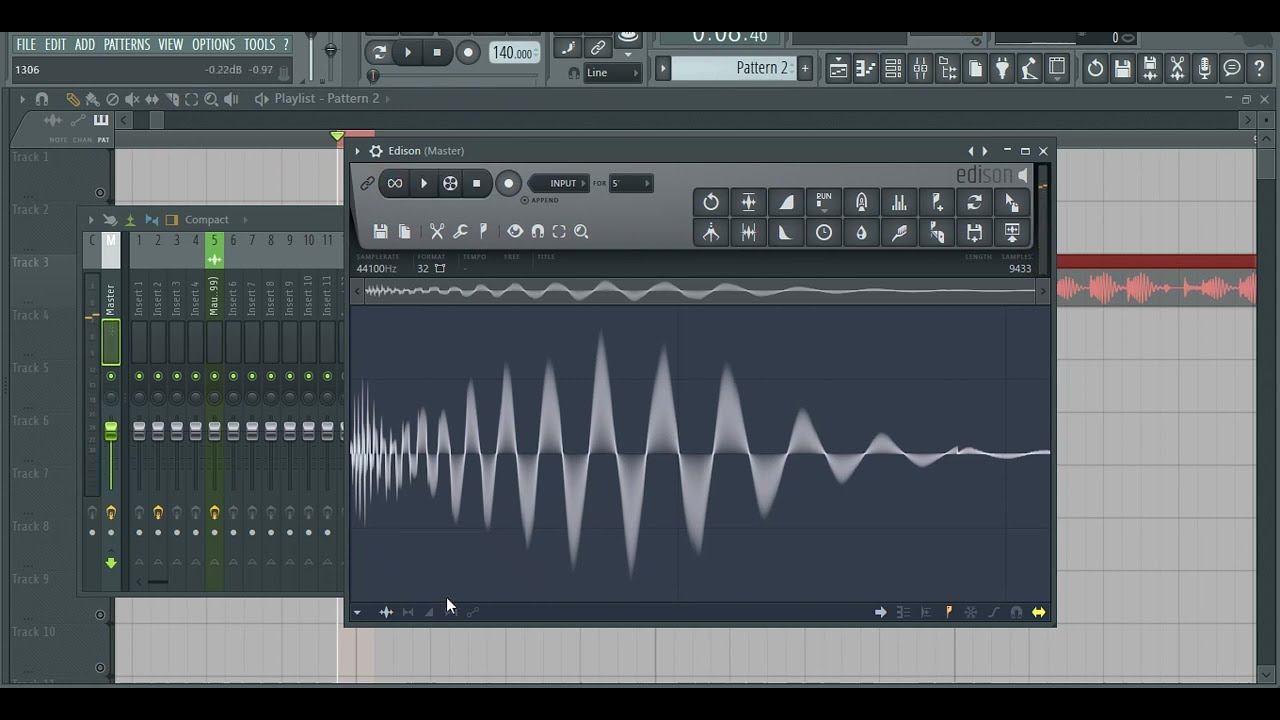Open the record duration dropdown showing 5'
1280x720 pixels.
click(631, 183)
